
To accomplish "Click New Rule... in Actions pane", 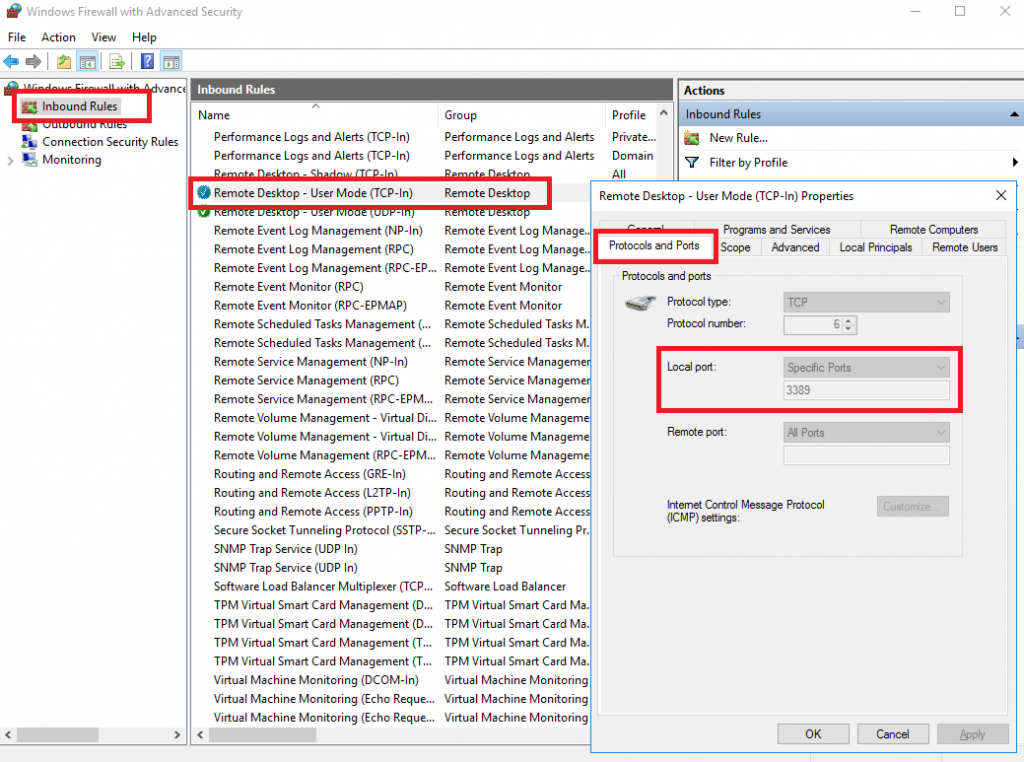I will pos(738,138).
